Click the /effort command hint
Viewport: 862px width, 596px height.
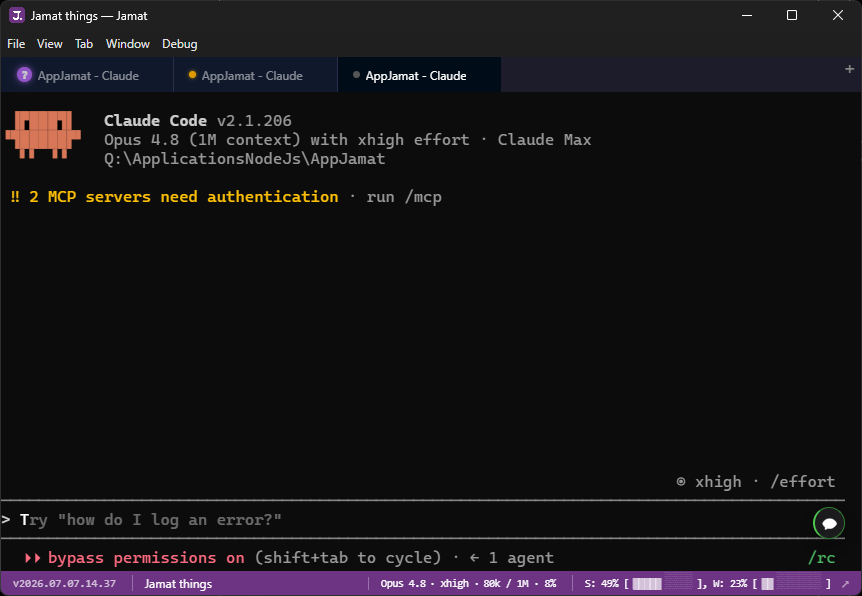click(x=803, y=482)
